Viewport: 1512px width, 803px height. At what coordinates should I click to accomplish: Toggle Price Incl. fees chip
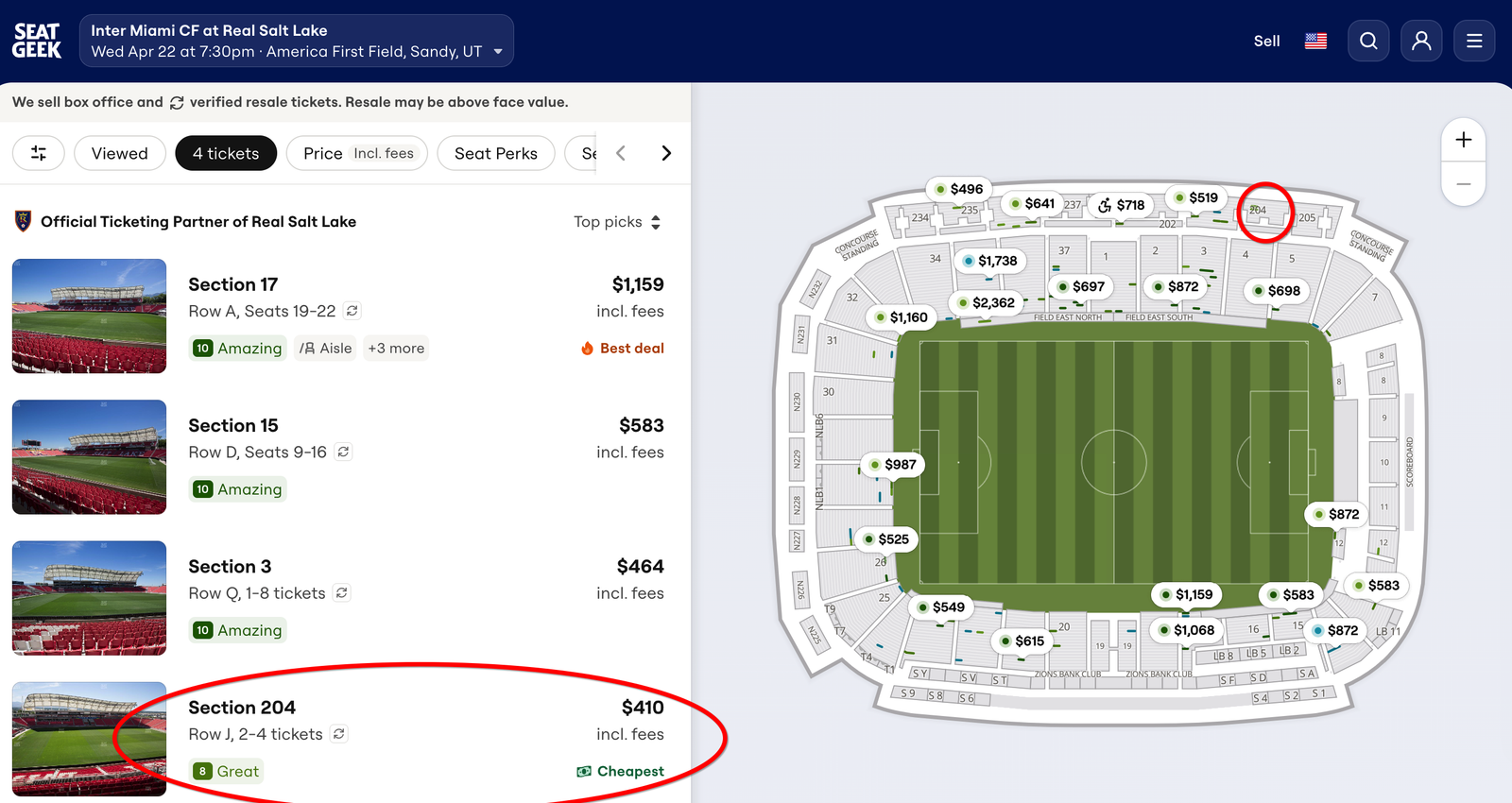point(357,153)
